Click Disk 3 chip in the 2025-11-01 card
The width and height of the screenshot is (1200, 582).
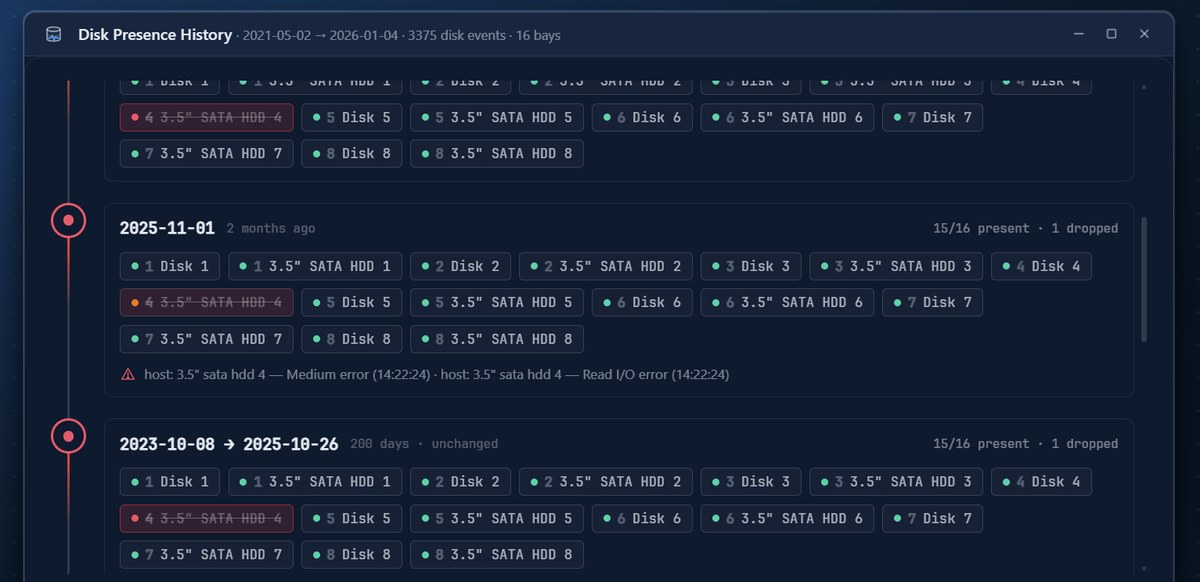click(x=751, y=266)
